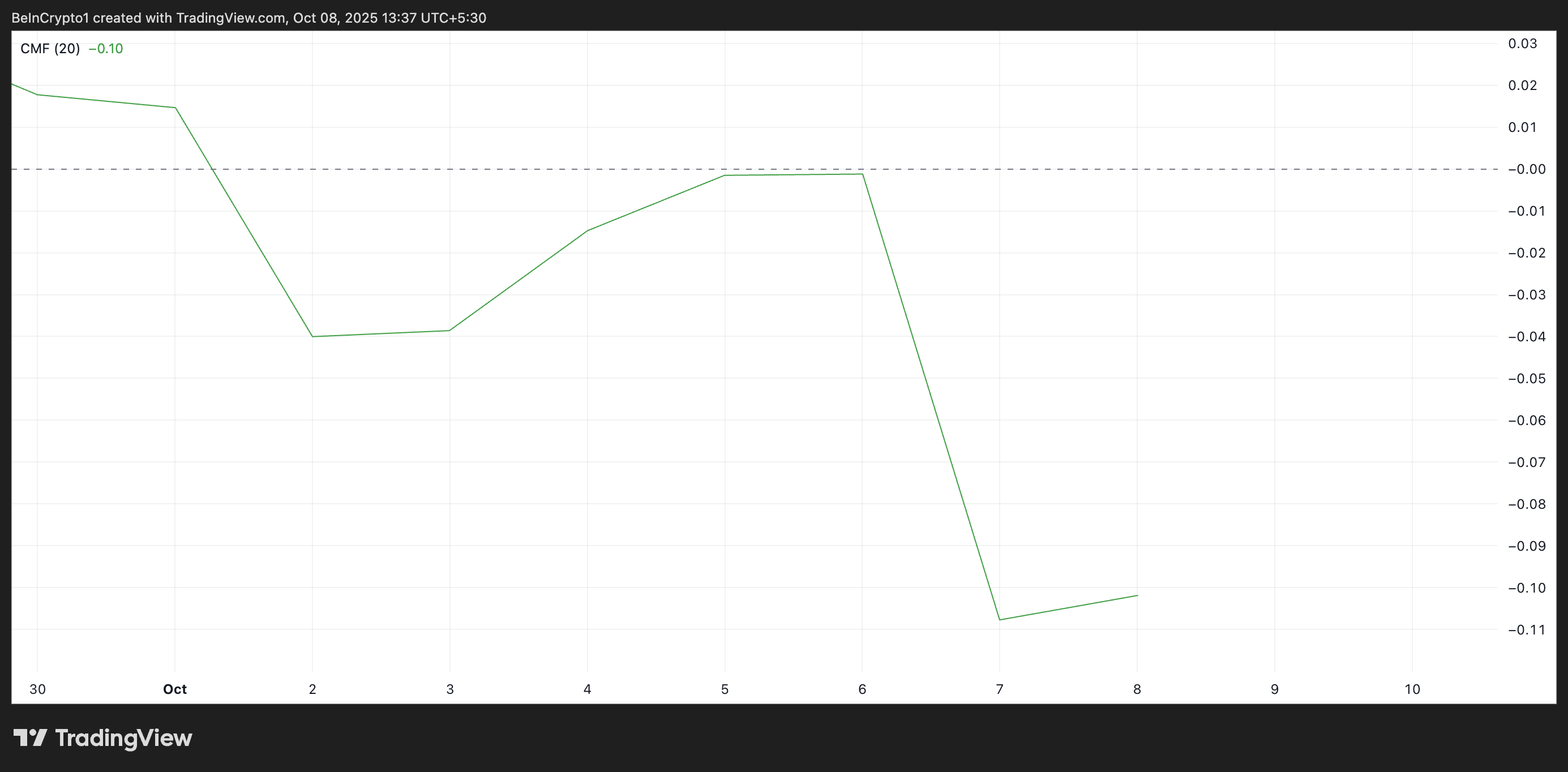
Task: Click the TradingView logo icon
Action: point(31,738)
